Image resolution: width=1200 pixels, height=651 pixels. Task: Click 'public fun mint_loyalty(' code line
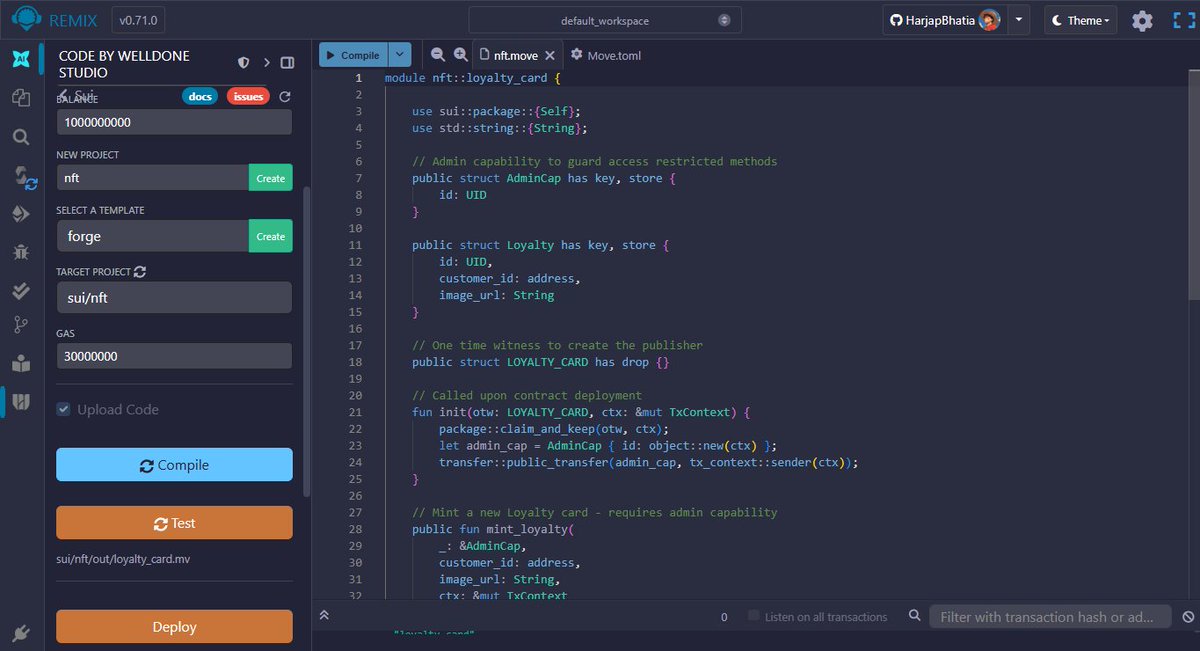point(494,529)
